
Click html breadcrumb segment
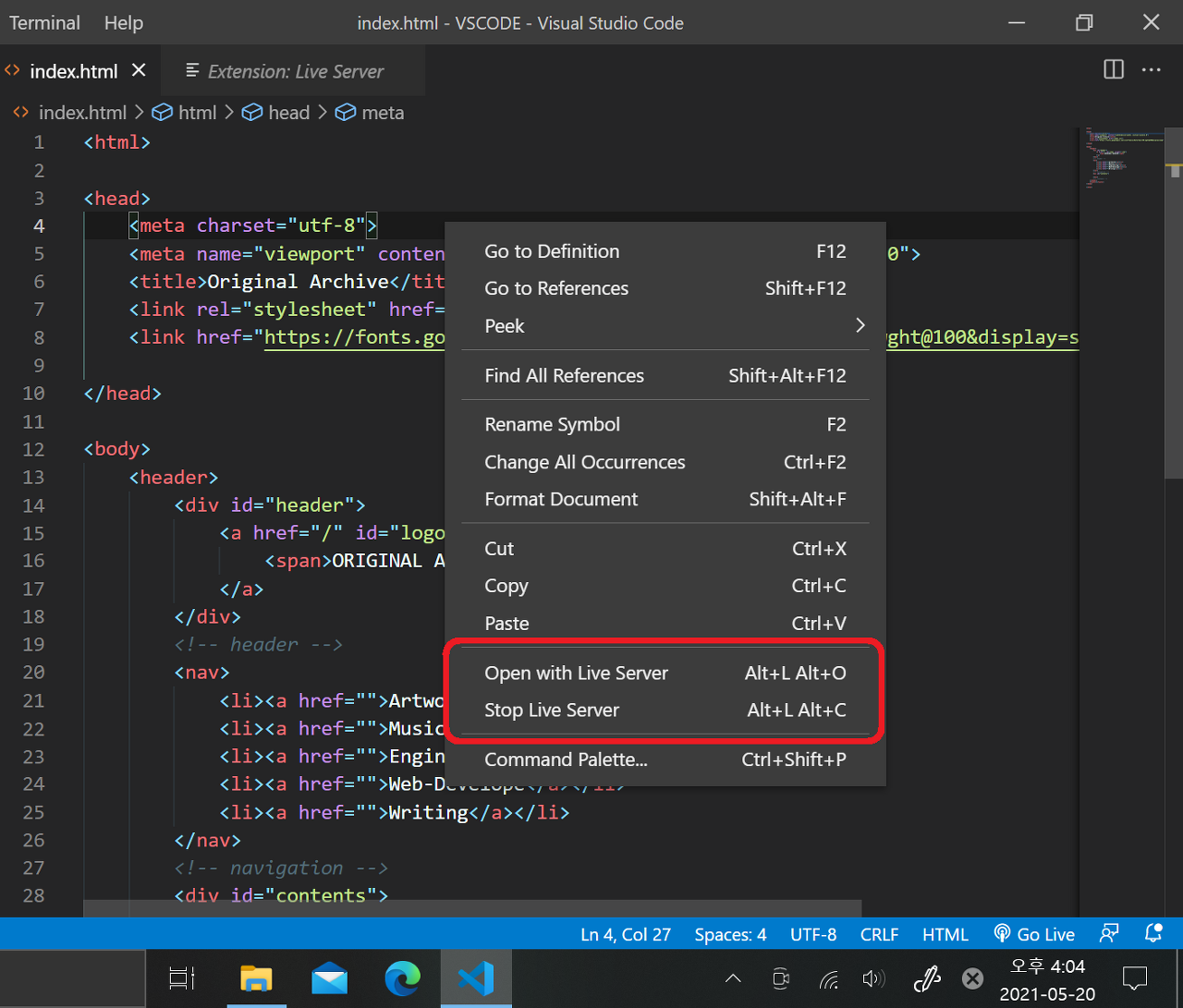point(197,112)
